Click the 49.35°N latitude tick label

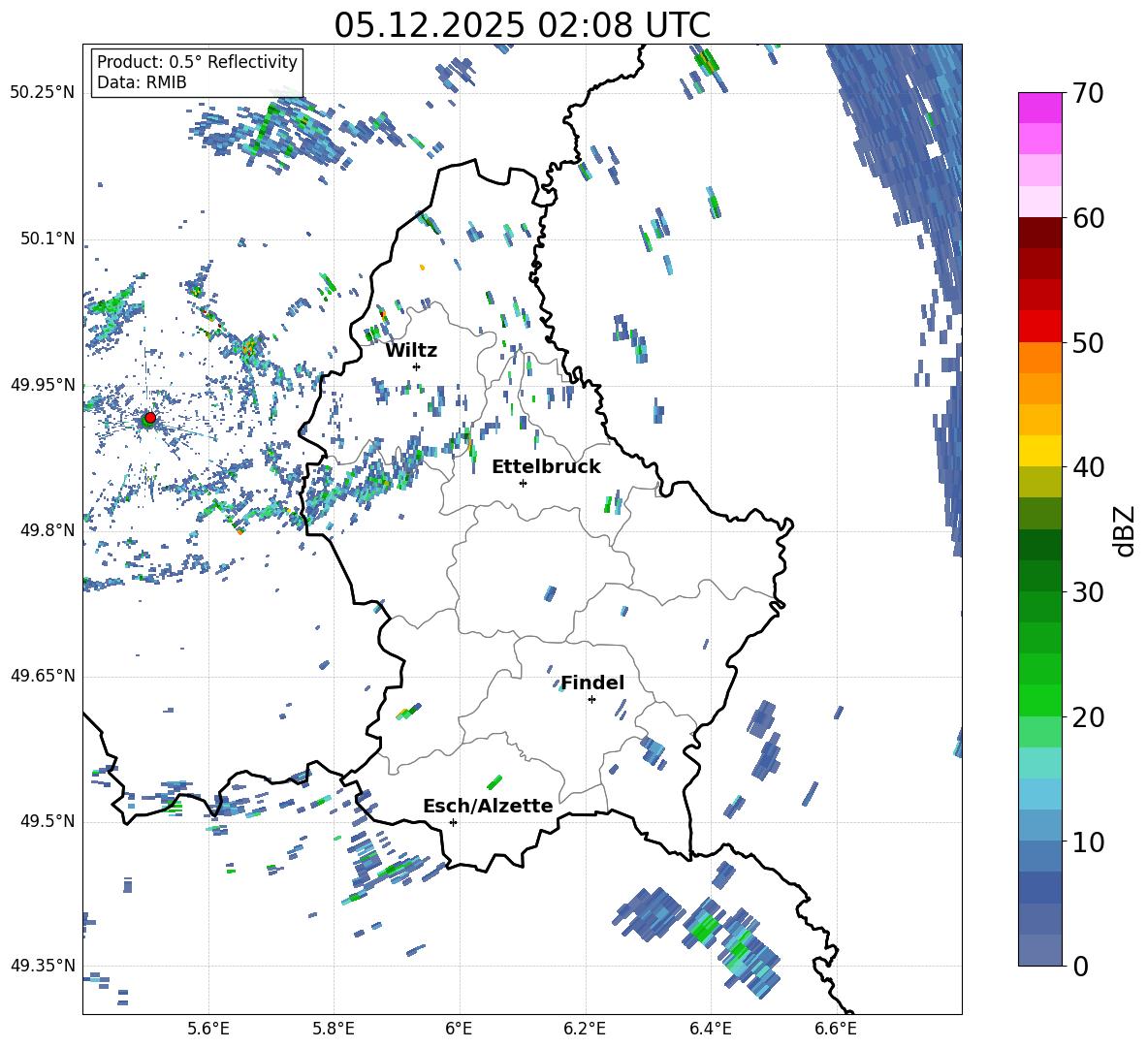(x=43, y=966)
